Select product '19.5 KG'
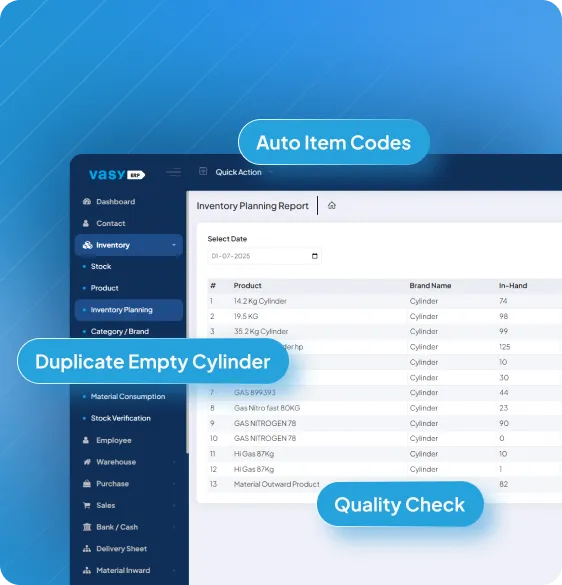Screen dimensions: 562x585 pos(246,316)
